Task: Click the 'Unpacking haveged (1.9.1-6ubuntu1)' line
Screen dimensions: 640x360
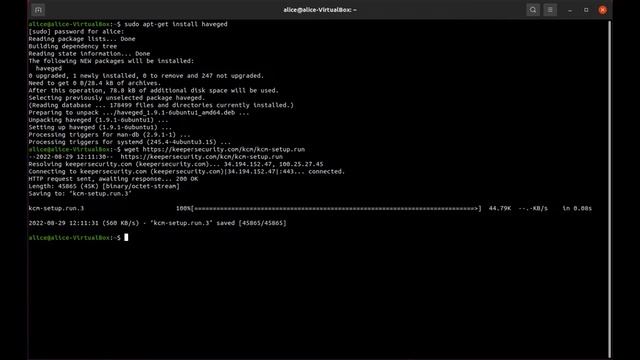Action: coord(98,120)
